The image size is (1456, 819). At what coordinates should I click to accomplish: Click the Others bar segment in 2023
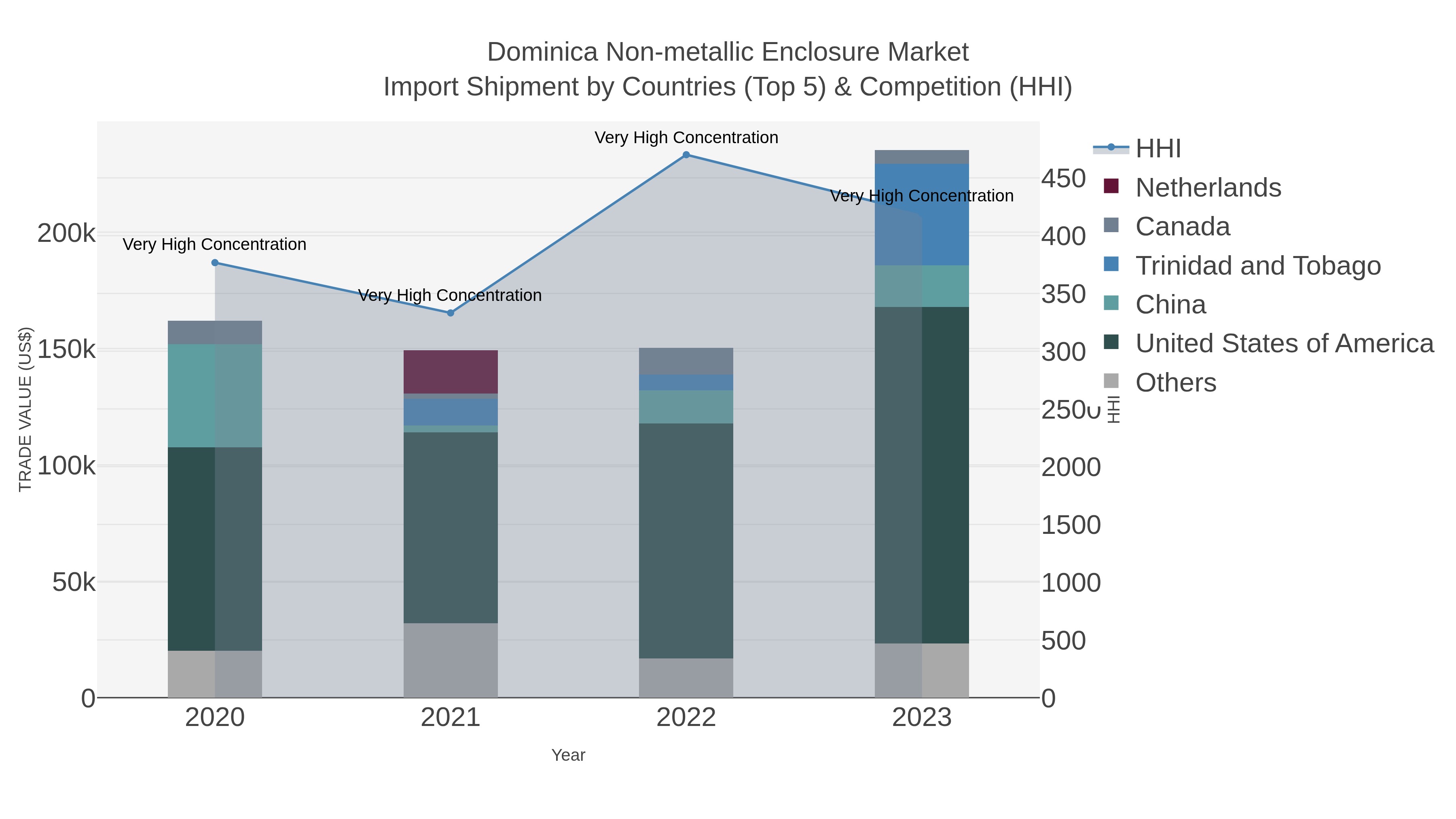[x=922, y=670]
